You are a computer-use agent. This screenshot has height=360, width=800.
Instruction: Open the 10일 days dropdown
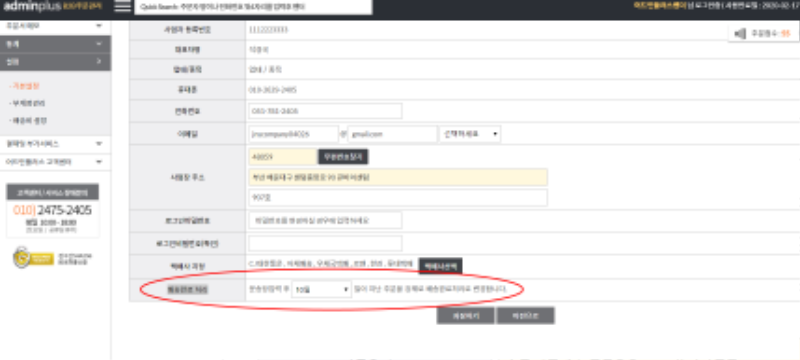point(321,289)
